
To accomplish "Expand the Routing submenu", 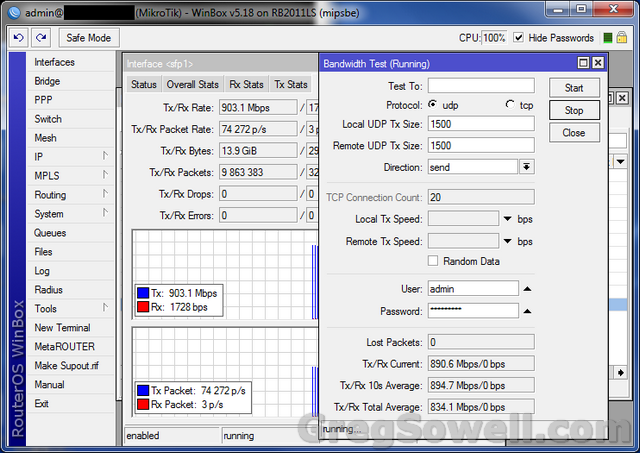I will 105,194.
